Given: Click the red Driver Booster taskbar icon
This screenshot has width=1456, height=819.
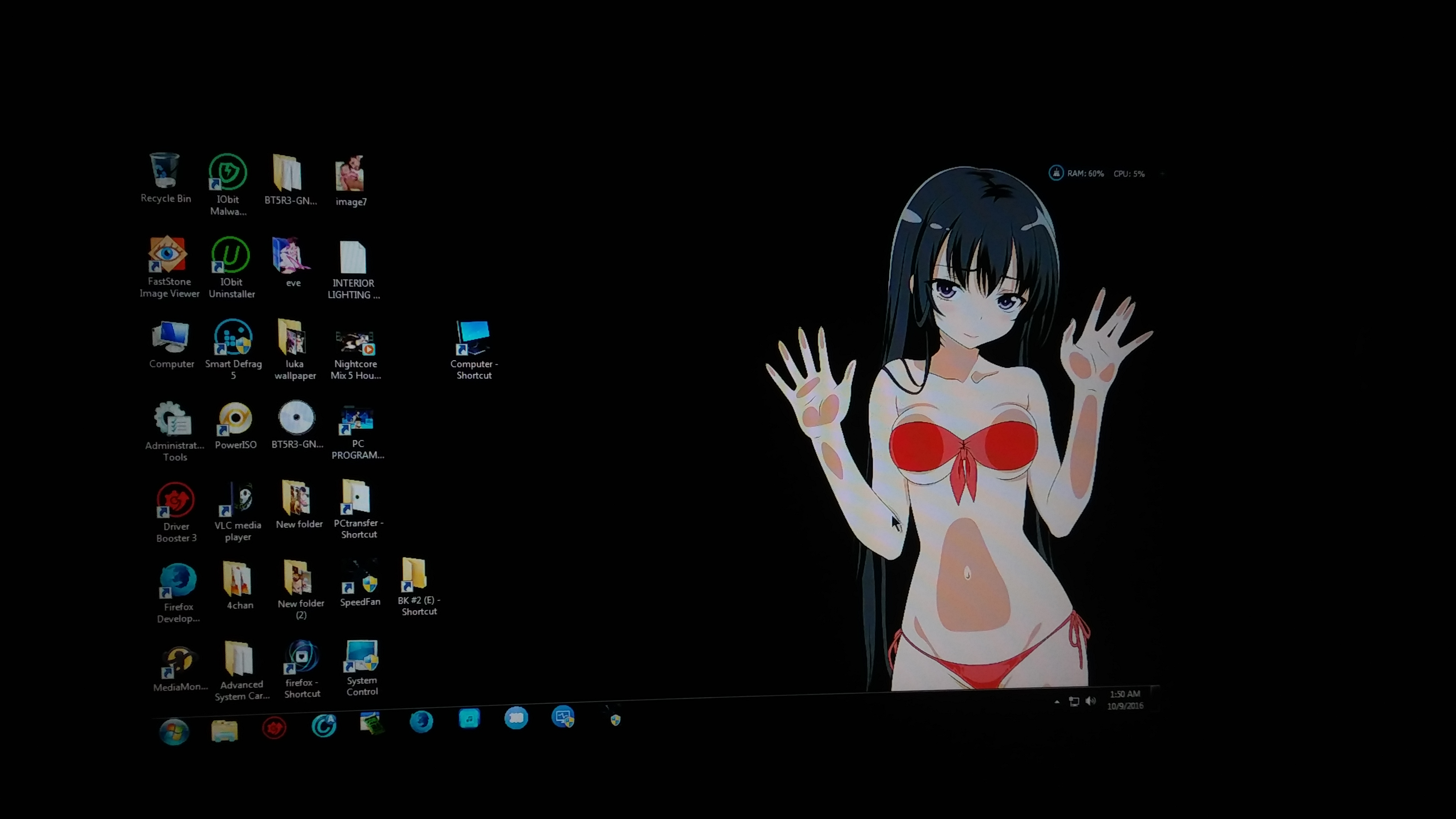Looking at the screenshot, I should pos(275,728).
